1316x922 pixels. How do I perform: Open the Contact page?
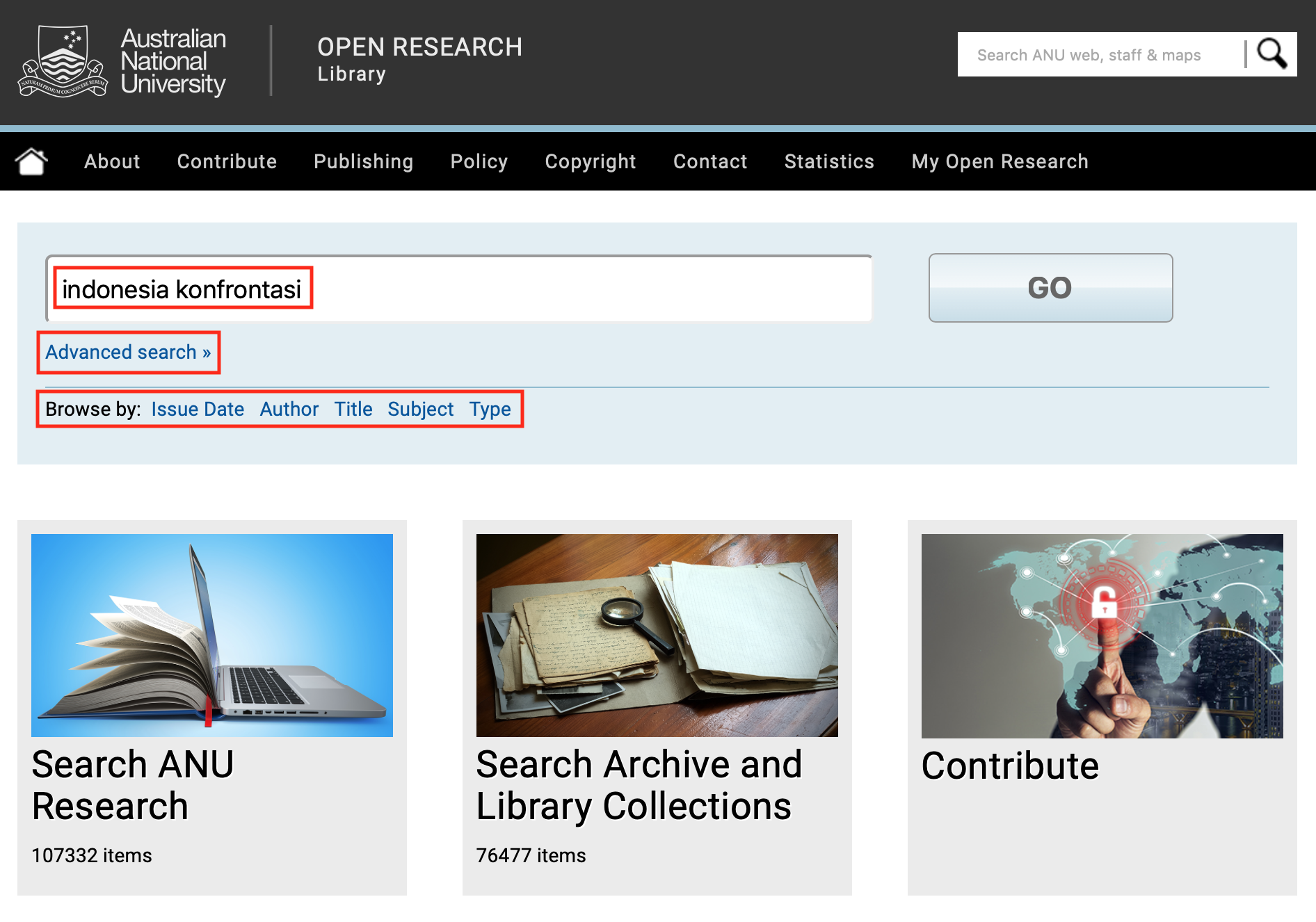point(710,161)
